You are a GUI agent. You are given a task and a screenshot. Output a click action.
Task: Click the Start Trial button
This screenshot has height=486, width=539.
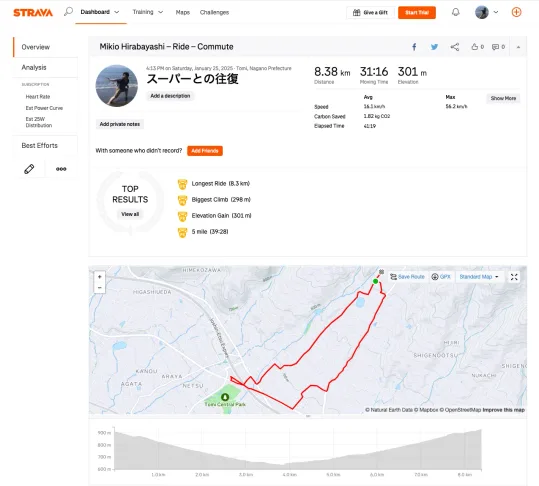(x=417, y=13)
